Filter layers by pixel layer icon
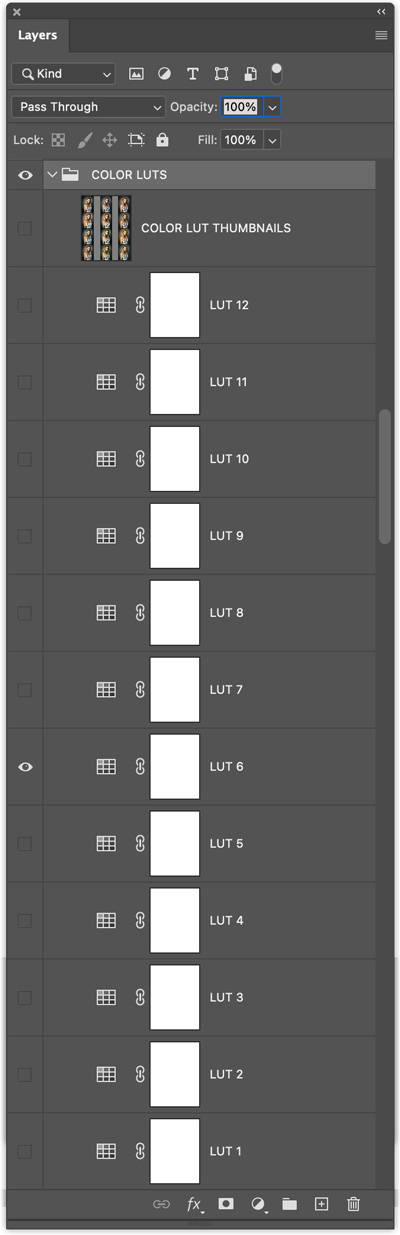This screenshot has height=1235, width=400. tap(137, 74)
